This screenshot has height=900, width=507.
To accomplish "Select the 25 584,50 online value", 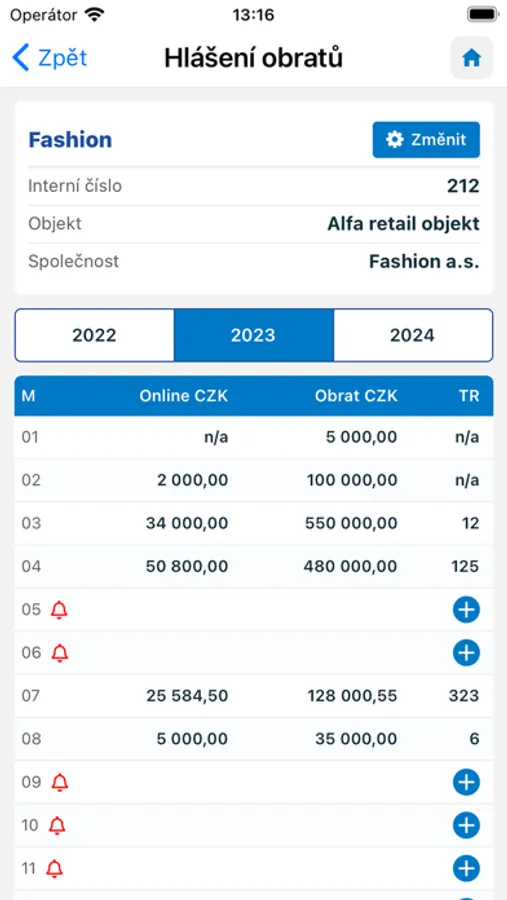I will coord(187,696).
